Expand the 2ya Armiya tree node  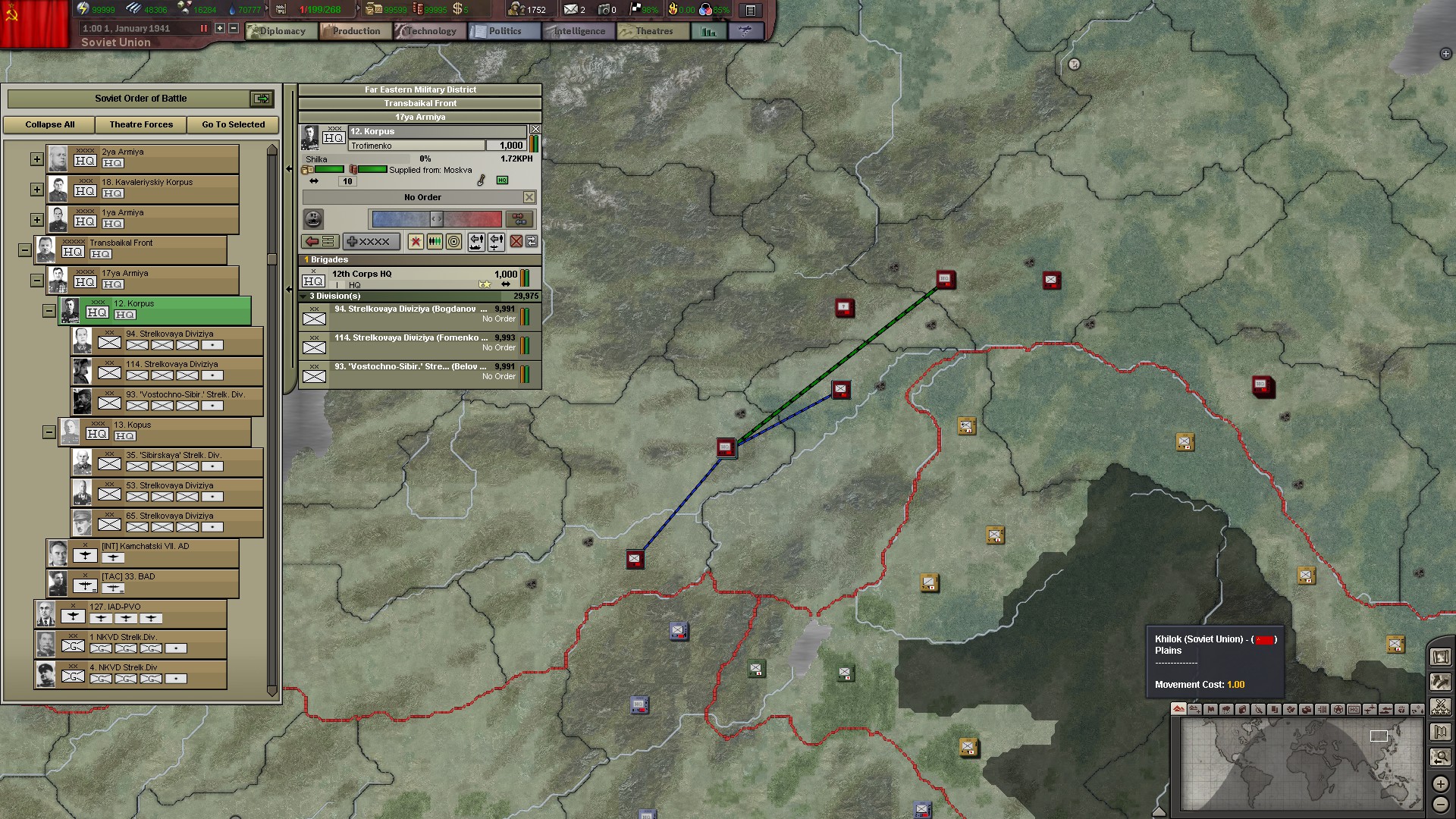(36, 159)
